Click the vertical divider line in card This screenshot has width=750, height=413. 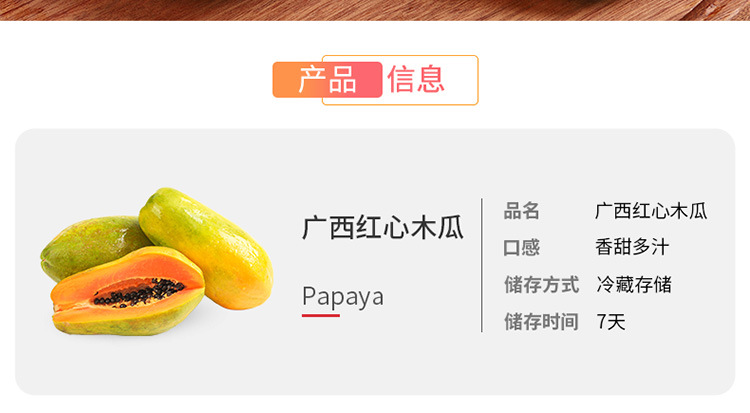[482, 265]
